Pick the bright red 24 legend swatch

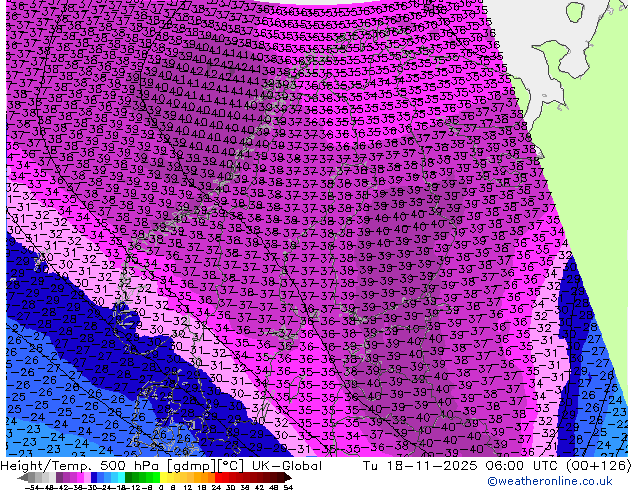click(218, 477)
